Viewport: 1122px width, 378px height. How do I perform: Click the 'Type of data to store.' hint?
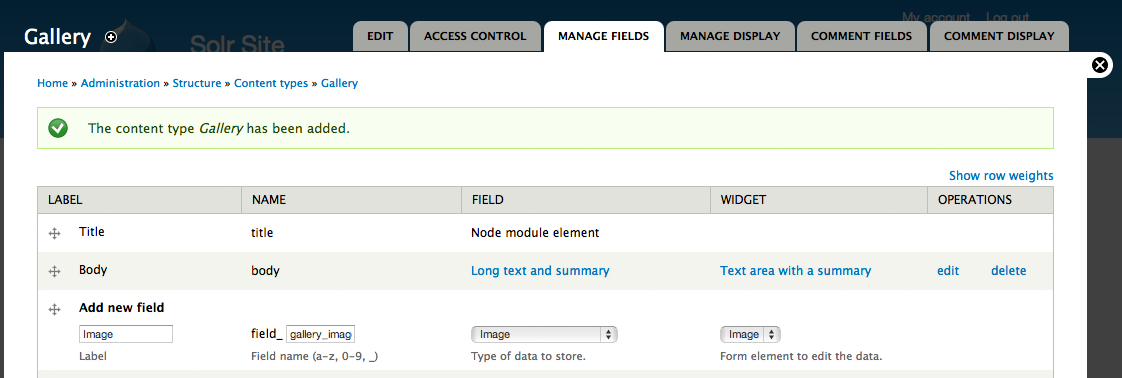pos(528,356)
